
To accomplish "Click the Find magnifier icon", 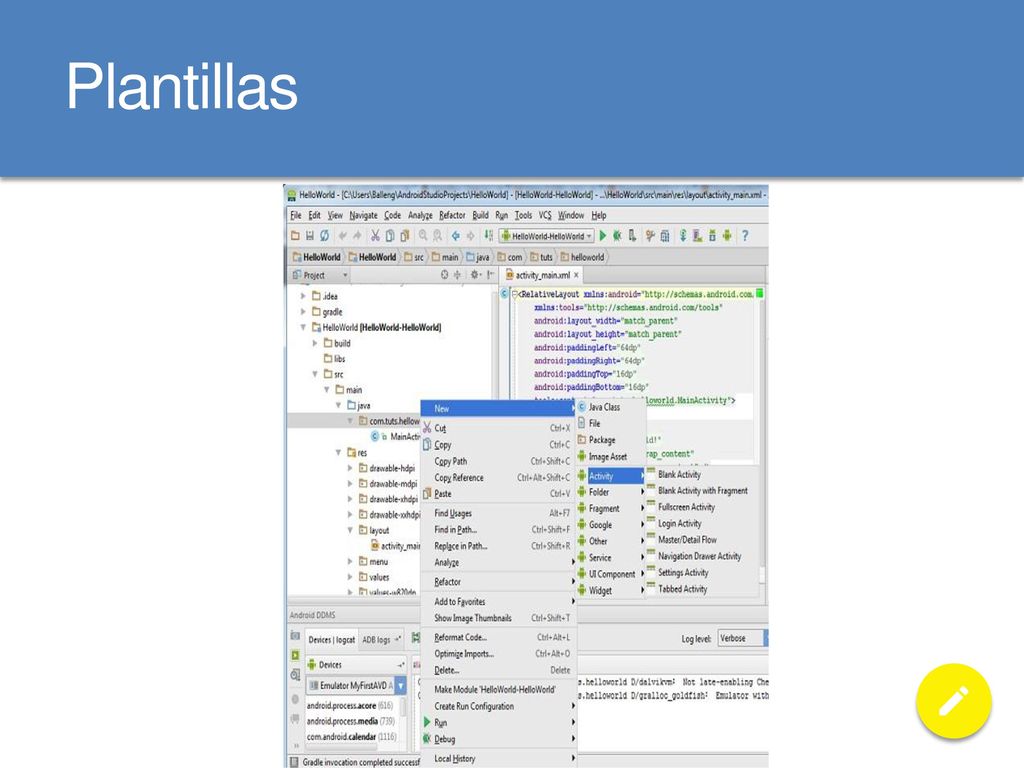I will [423, 236].
